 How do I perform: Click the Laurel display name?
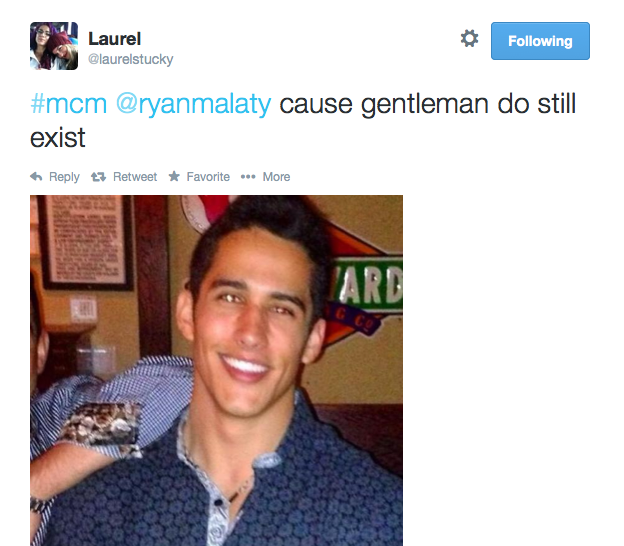[115, 39]
